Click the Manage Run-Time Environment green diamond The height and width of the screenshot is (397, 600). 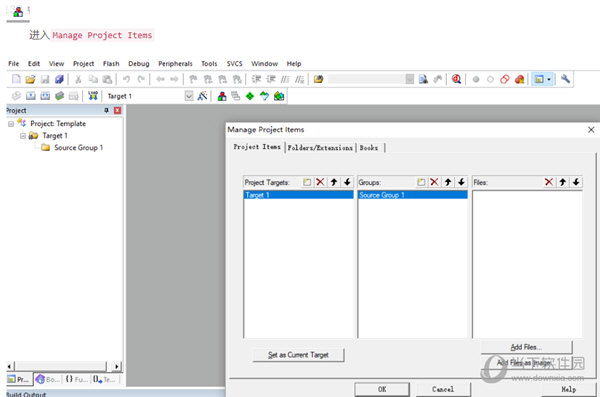click(250, 96)
